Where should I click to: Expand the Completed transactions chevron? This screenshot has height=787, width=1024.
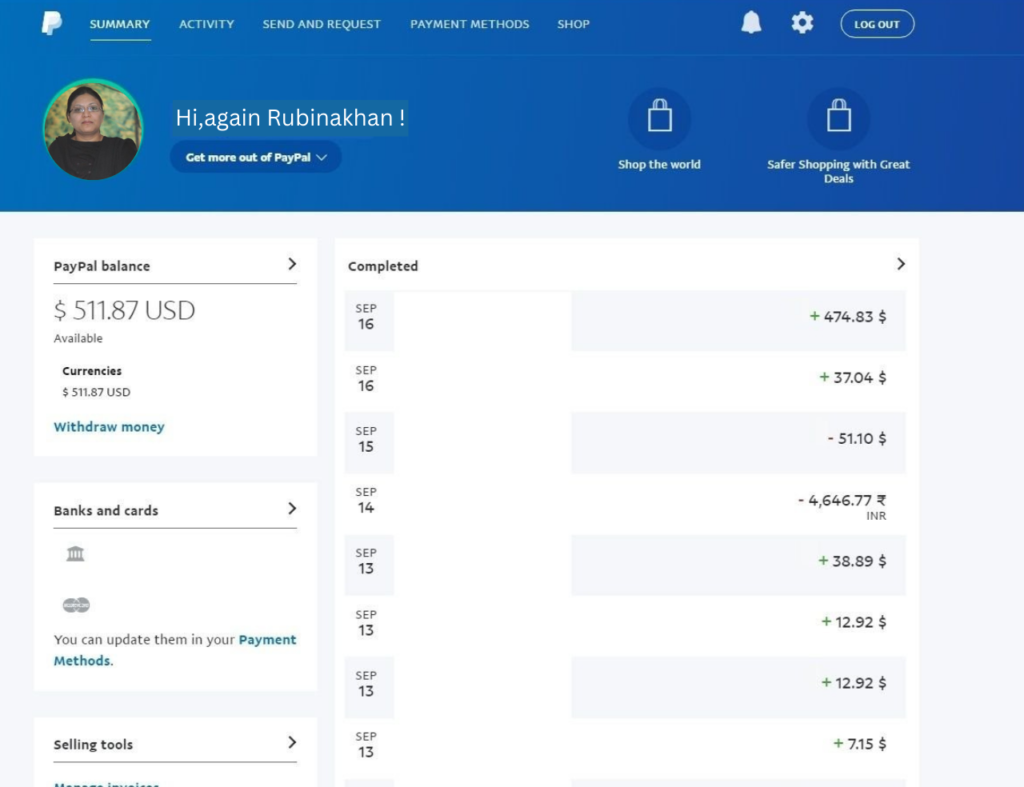(x=901, y=264)
